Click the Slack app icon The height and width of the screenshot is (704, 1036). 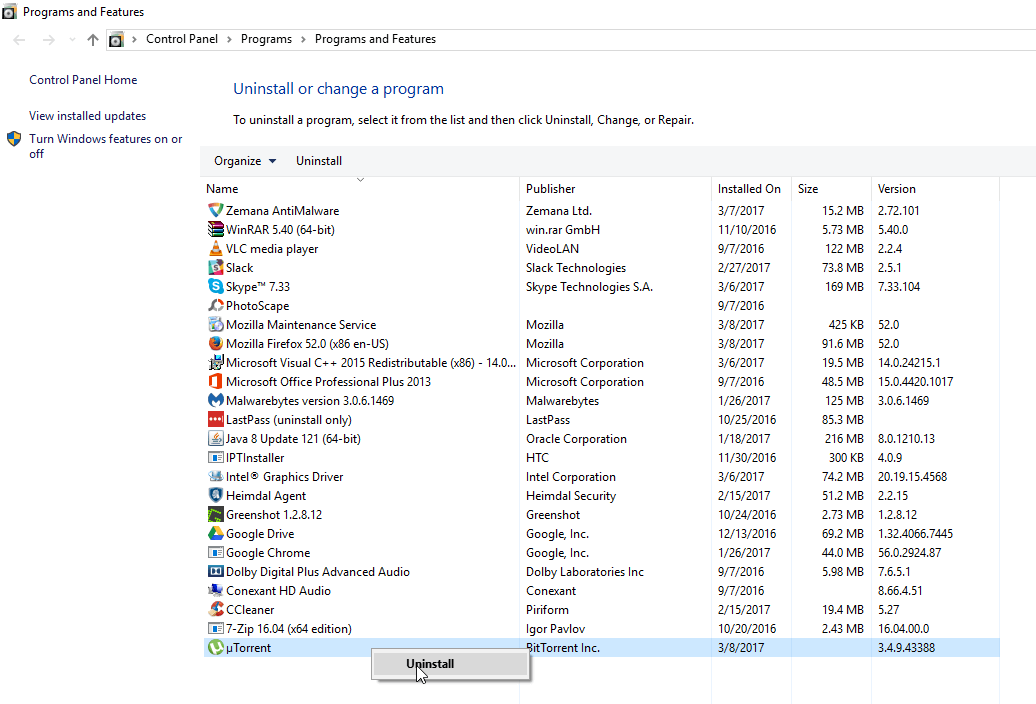tap(215, 267)
